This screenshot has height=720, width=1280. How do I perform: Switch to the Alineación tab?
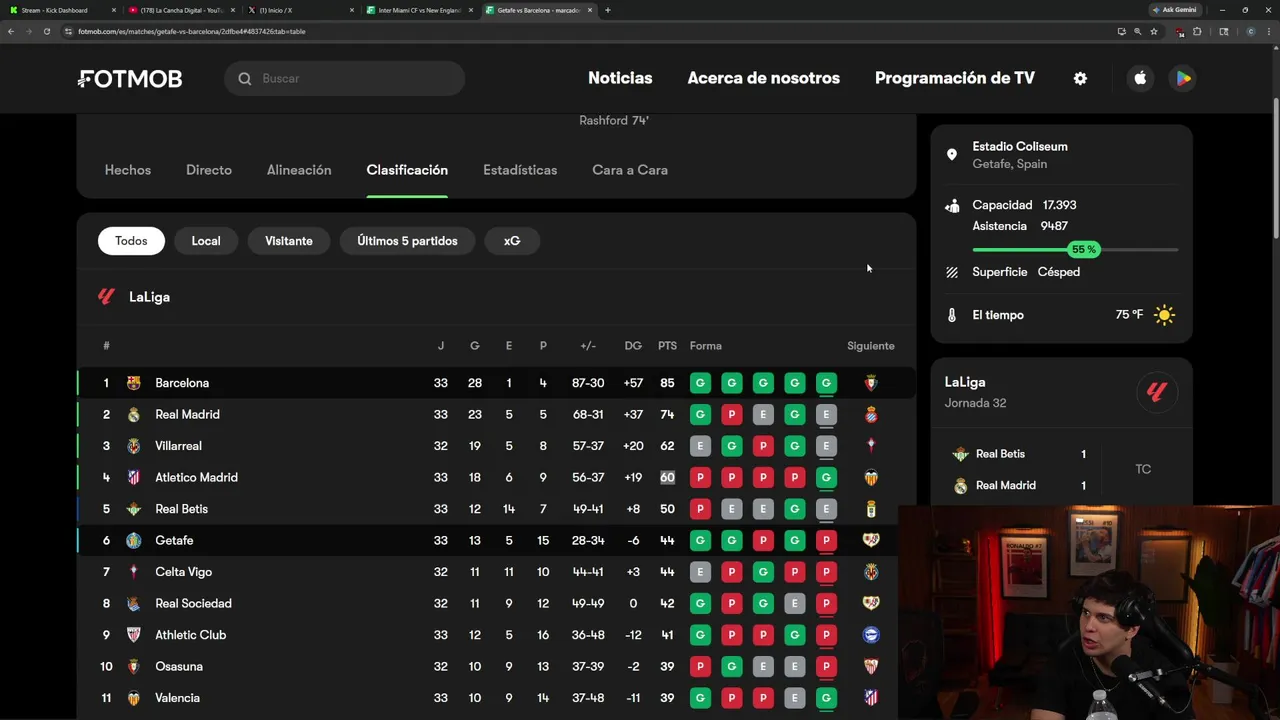click(x=299, y=170)
